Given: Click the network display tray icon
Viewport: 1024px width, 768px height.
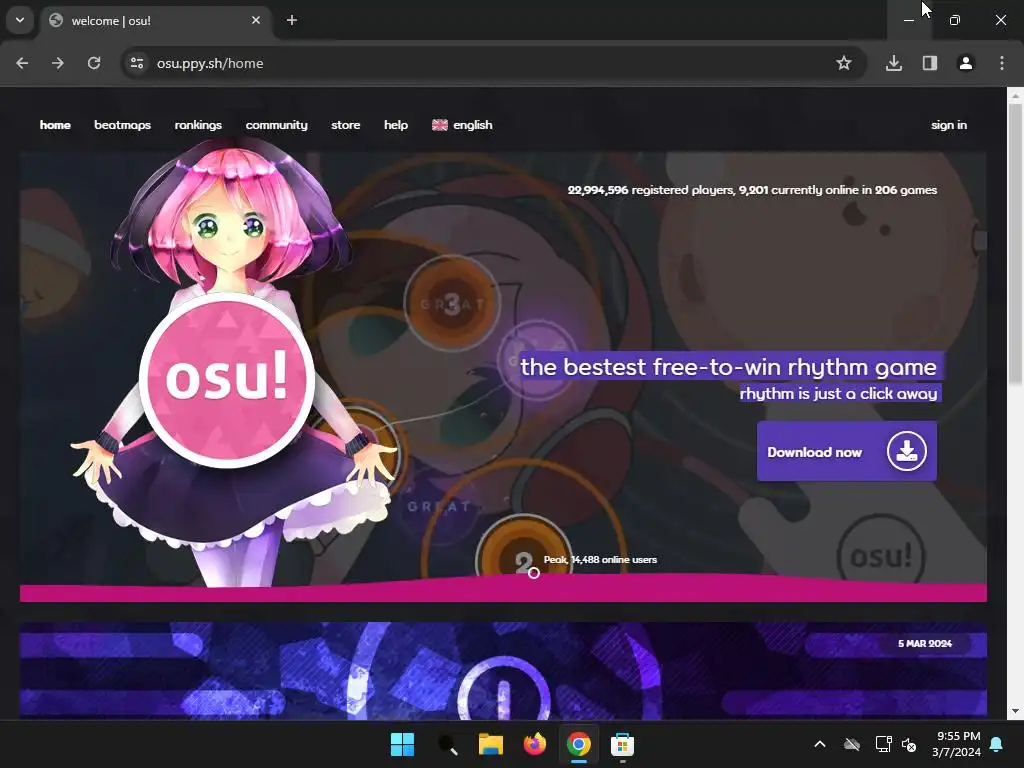Looking at the screenshot, I should 883,744.
